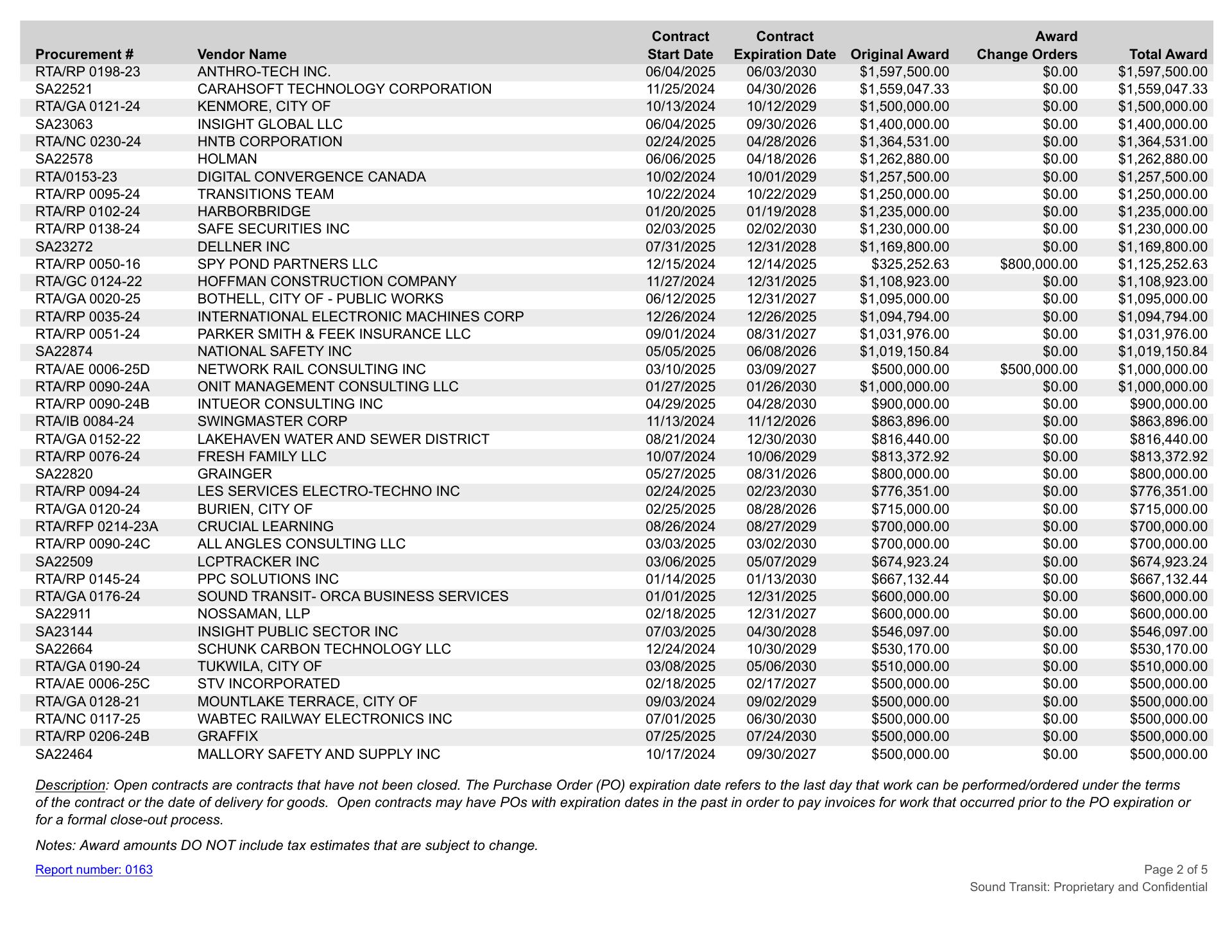Click the NETWORK RAIL CONSULTING INC vendor
This screenshot has width=1232, height=952.
coord(311,370)
